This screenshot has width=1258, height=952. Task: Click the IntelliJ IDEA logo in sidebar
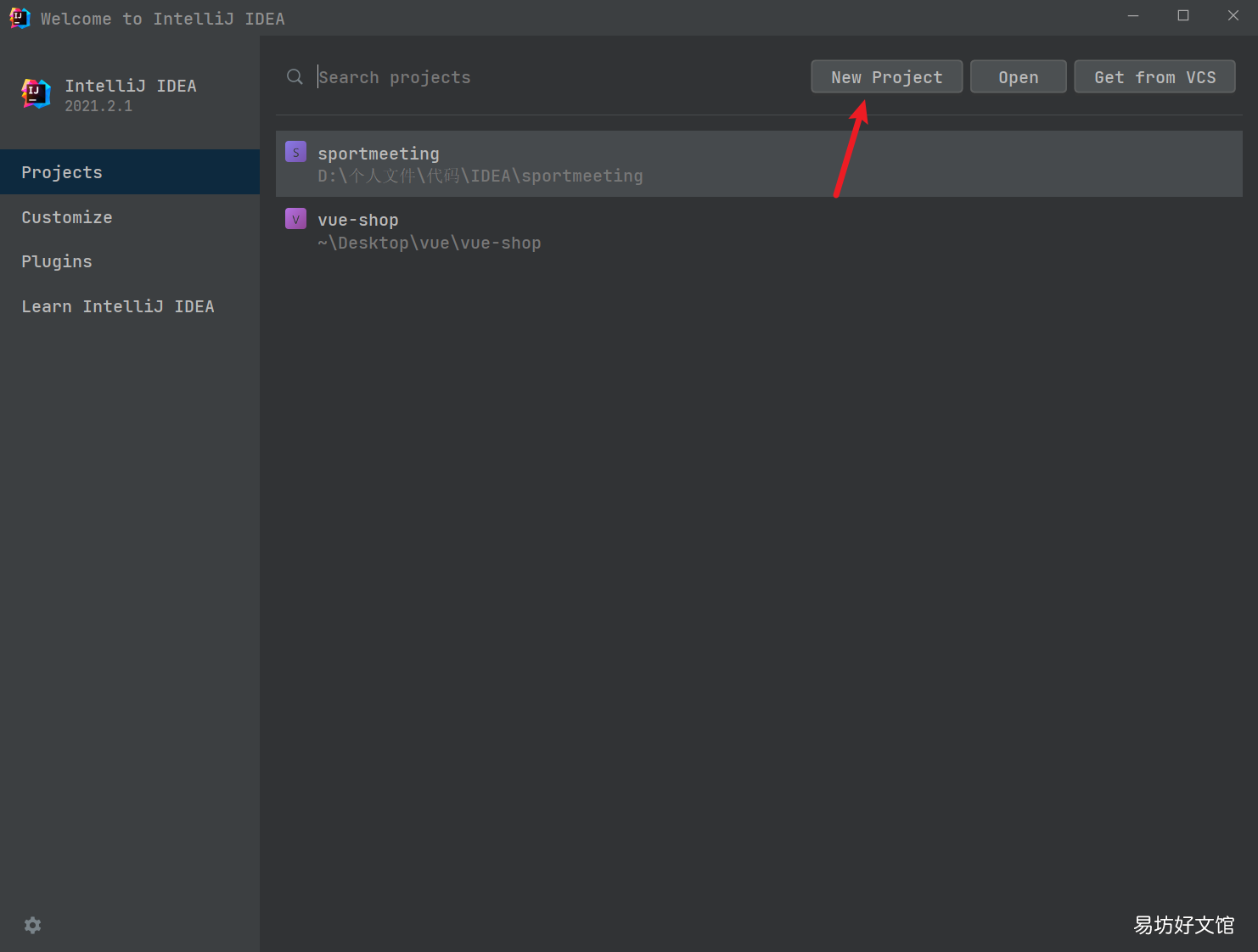[x=36, y=92]
